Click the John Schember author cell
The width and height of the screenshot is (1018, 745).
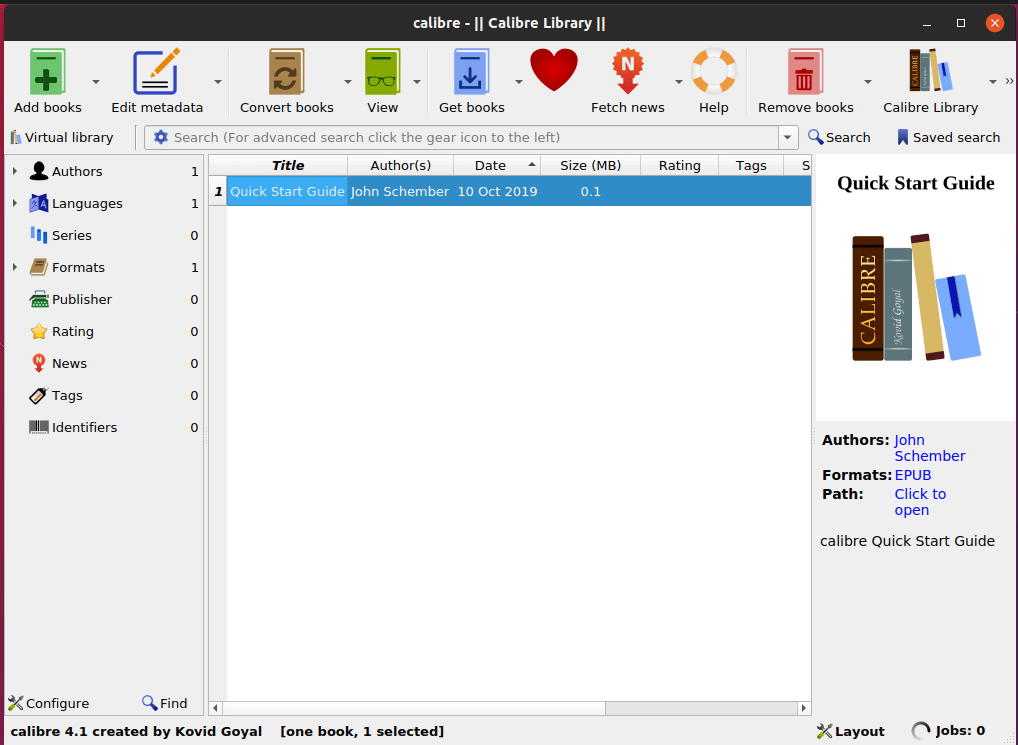coord(400,191)
